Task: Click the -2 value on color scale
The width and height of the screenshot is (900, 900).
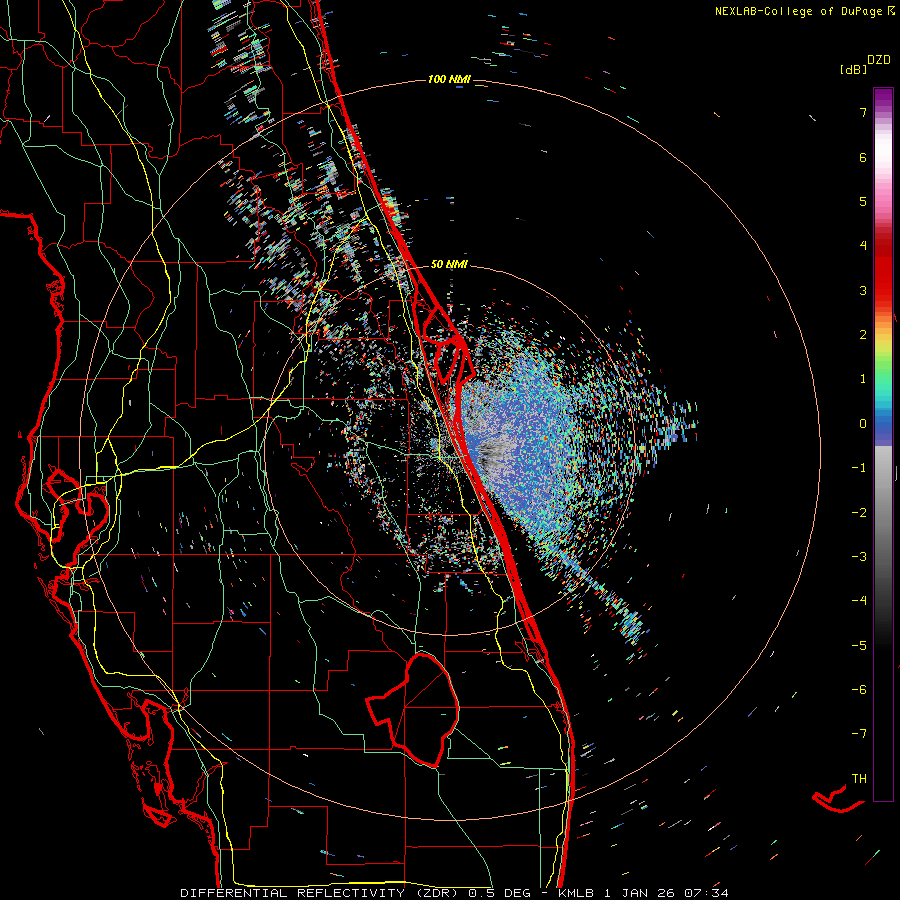Action: 859,513
